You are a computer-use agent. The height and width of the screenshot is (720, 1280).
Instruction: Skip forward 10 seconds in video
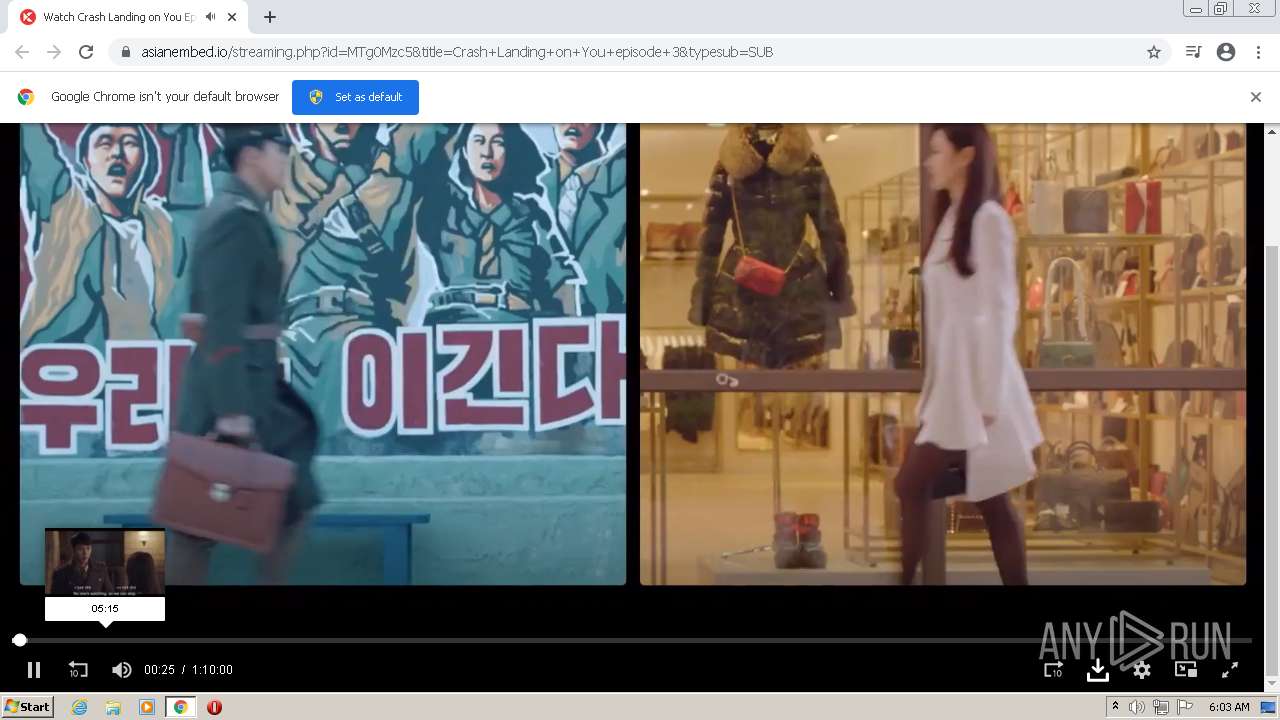[1053, 670]
